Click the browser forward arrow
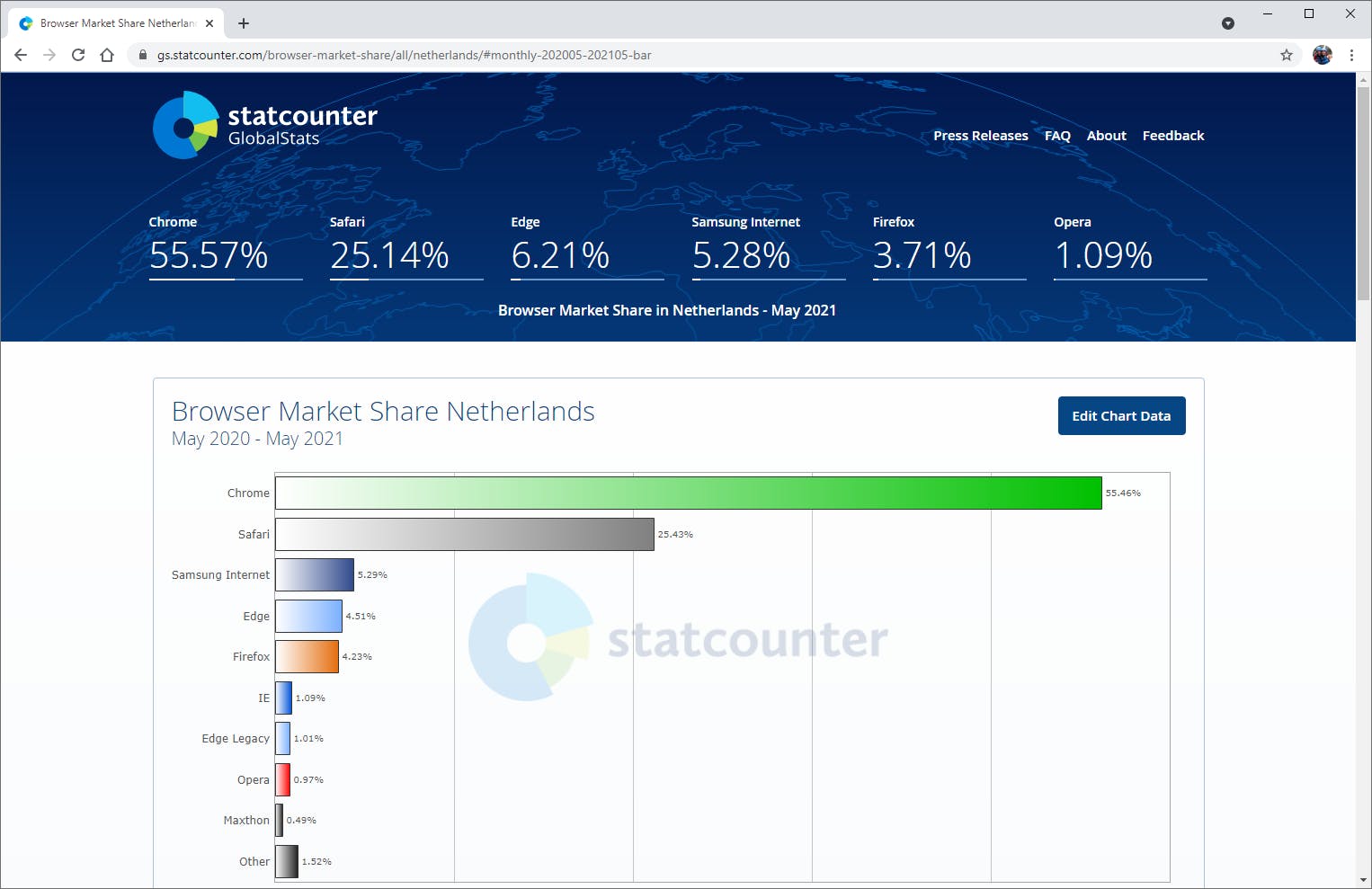The height and width of the screenshot is (889, 1372). (x=49, y=55)
